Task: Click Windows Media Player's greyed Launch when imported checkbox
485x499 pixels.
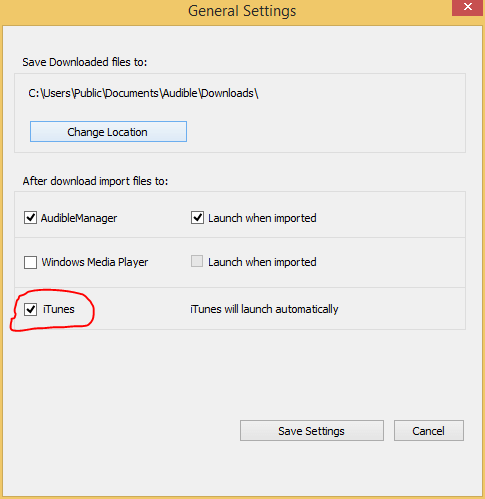Action: coord(197,261)
